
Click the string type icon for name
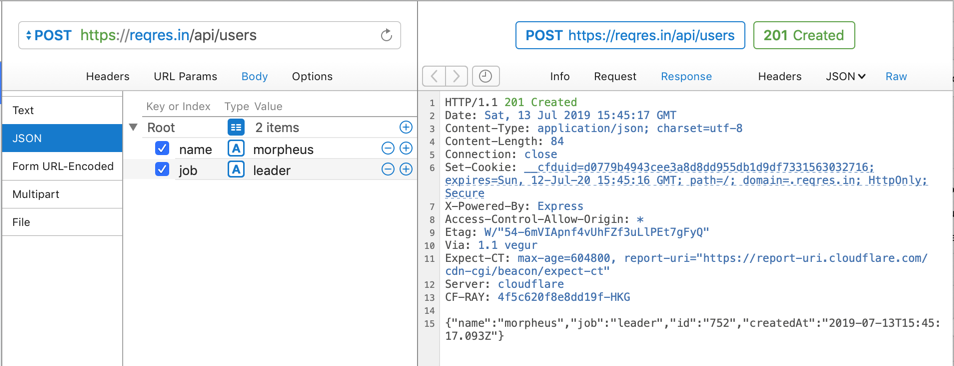[x=235, y=149]
